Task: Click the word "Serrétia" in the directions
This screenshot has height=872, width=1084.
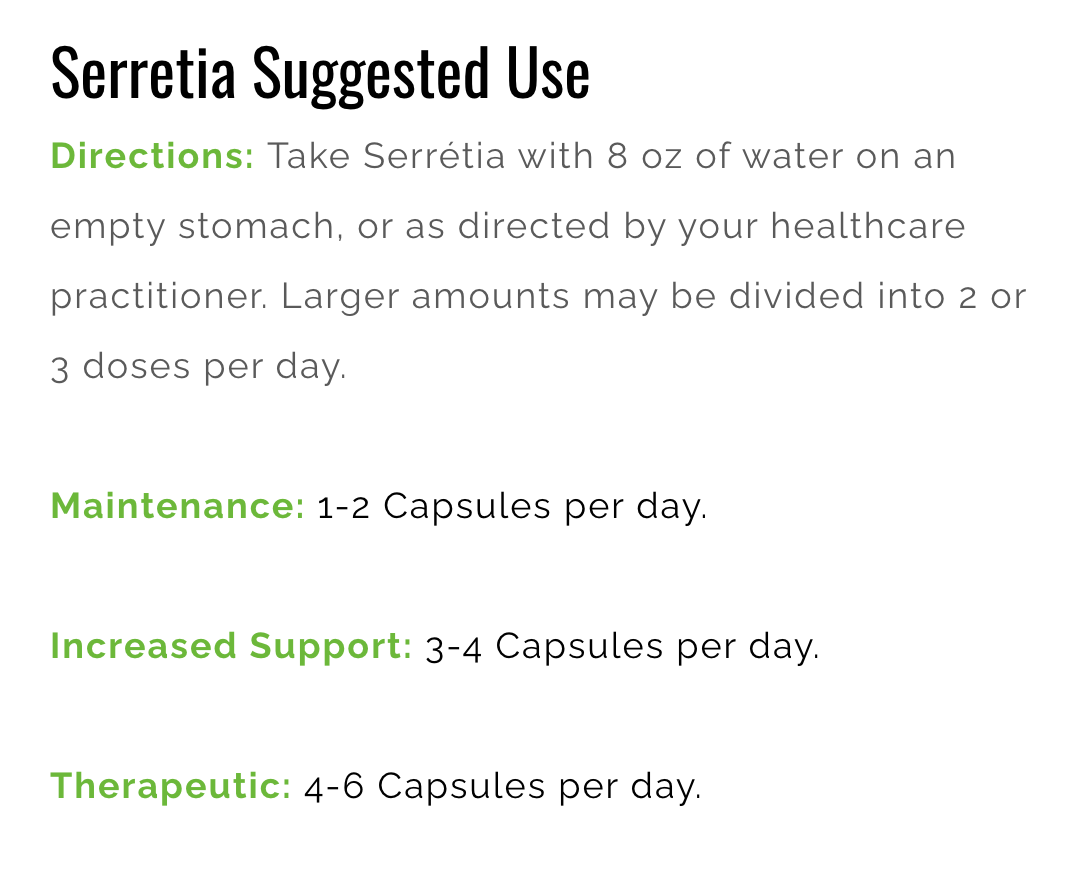Action: pyautogui.click(x=434, y=157)
